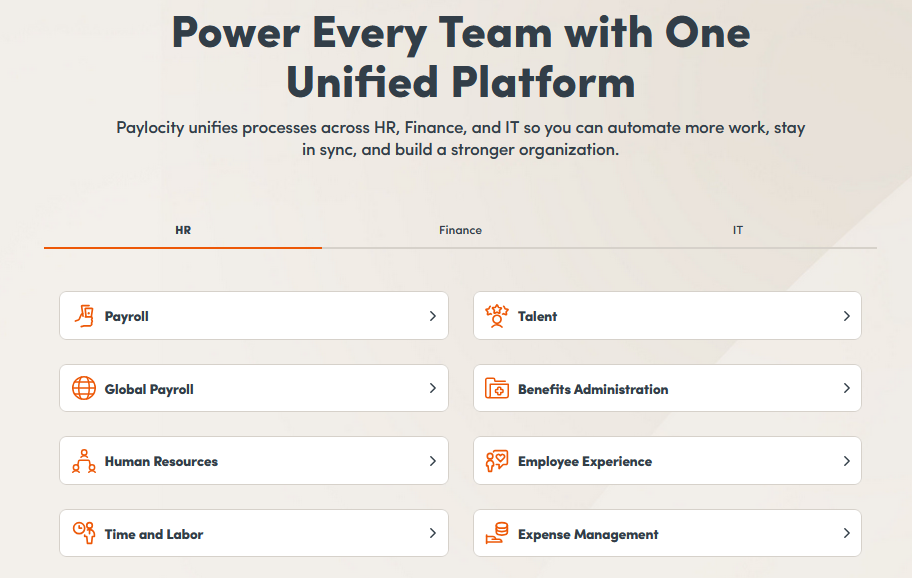
Task: Open Expense Management chevron arrow
Action: [847, 533]
